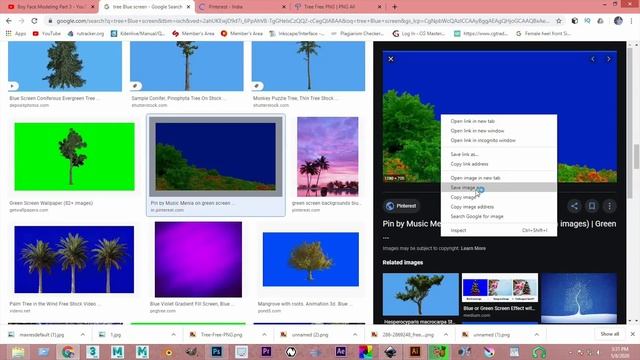Open the Blue Violet Gradient thumbnail

tap(198, 259)
